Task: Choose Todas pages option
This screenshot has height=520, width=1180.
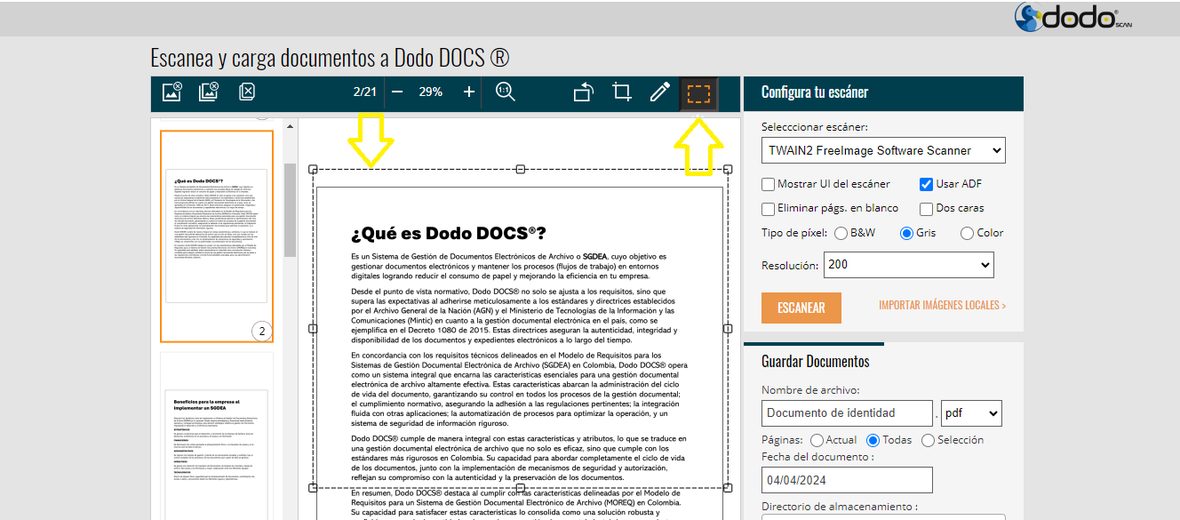Action: 873,440
